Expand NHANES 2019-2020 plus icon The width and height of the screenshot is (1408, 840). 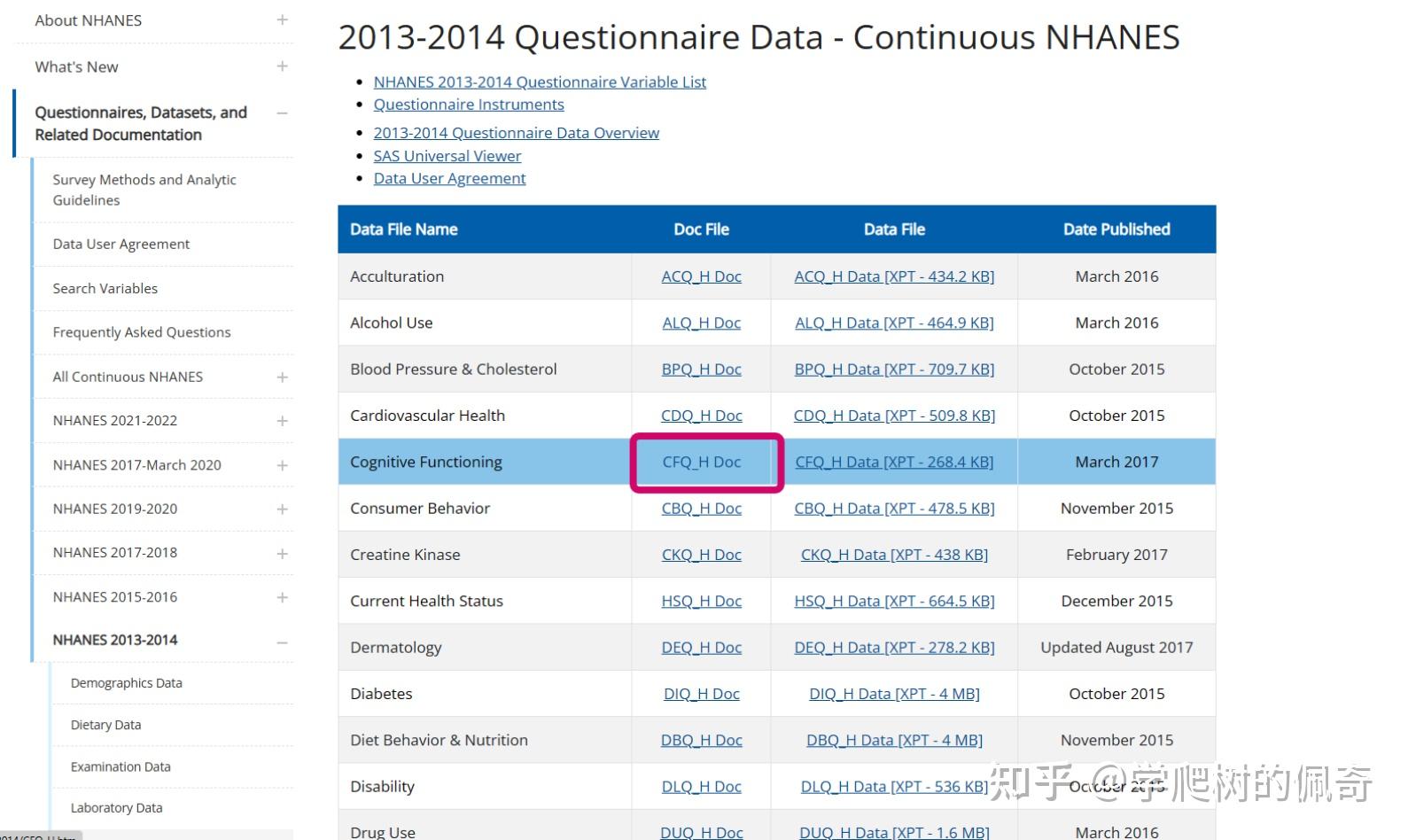[282, 509]
